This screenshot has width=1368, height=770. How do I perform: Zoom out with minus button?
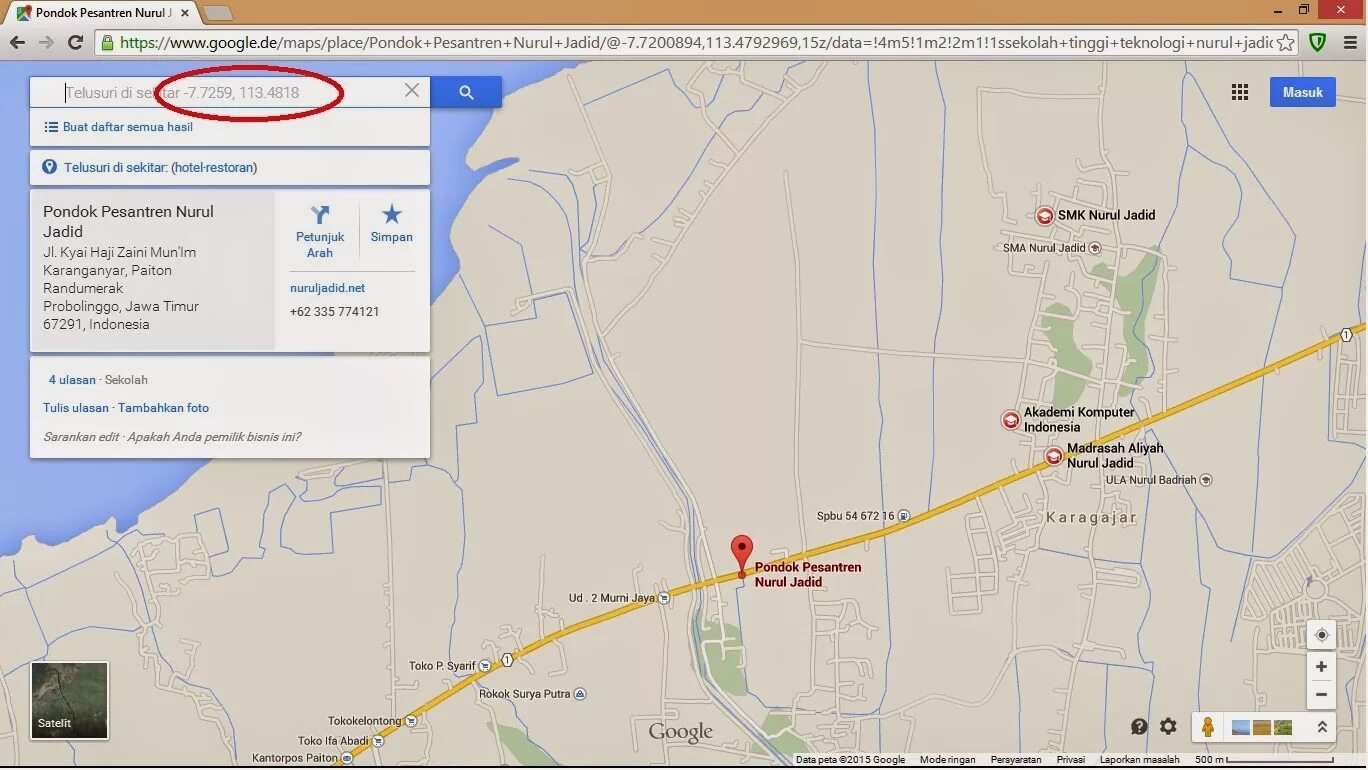(x=1321, y=694)
